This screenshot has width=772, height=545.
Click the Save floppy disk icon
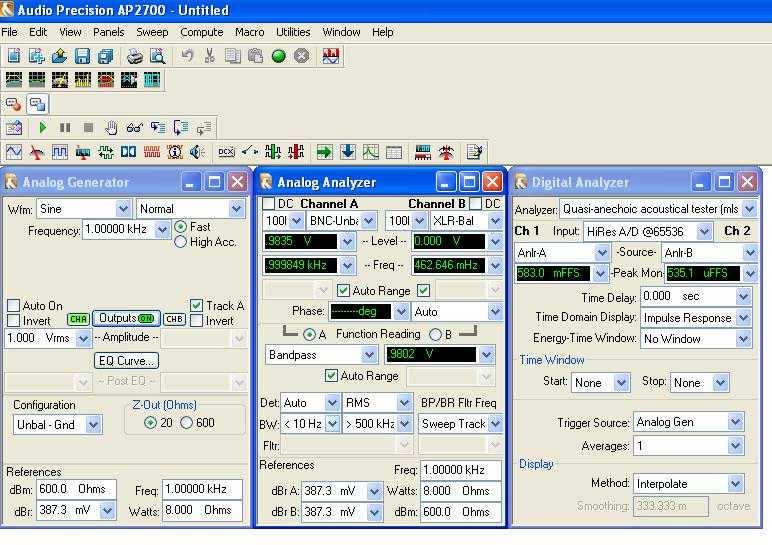[x=82, y=56]
